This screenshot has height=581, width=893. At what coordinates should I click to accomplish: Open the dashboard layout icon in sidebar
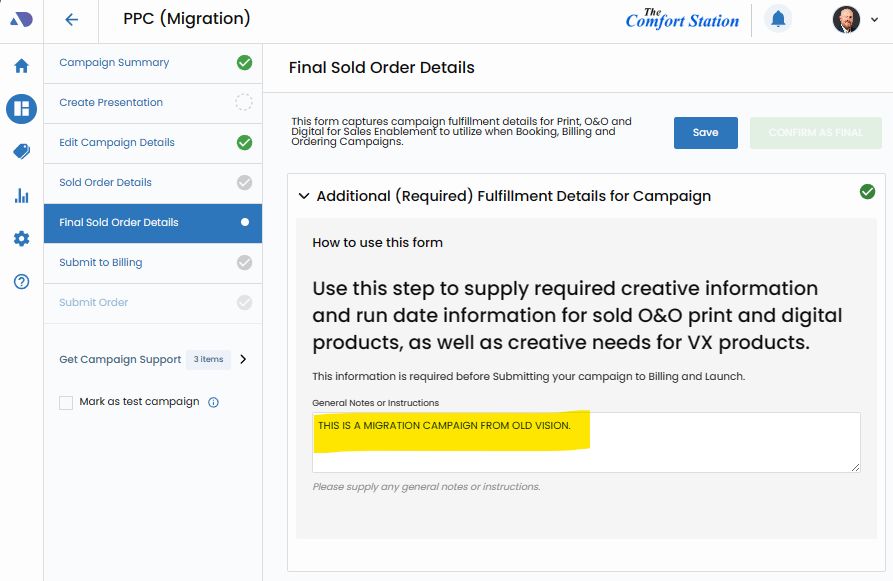tap(21, 108)
